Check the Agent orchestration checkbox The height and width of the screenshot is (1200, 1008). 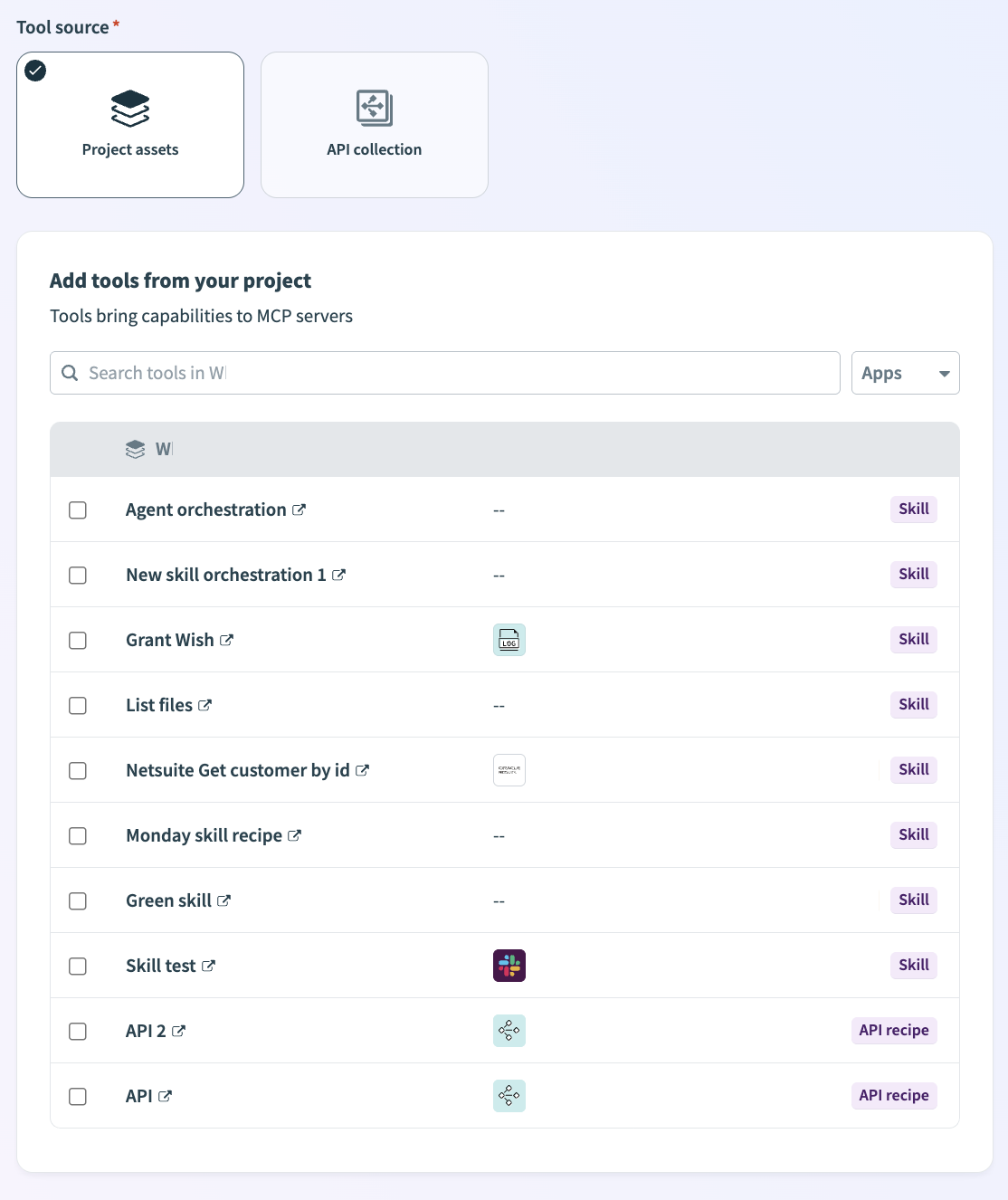[78, 510]
